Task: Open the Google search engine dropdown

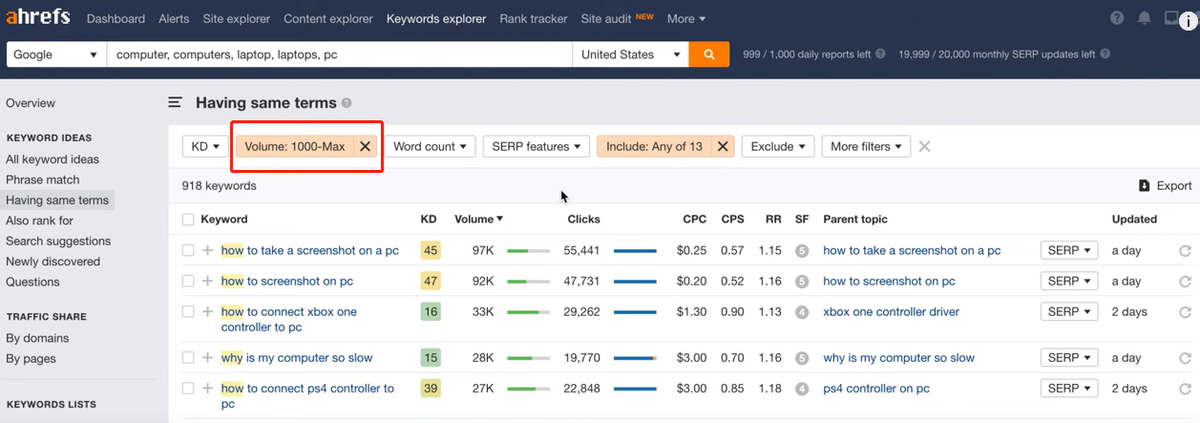Action: tap(56, 55)
